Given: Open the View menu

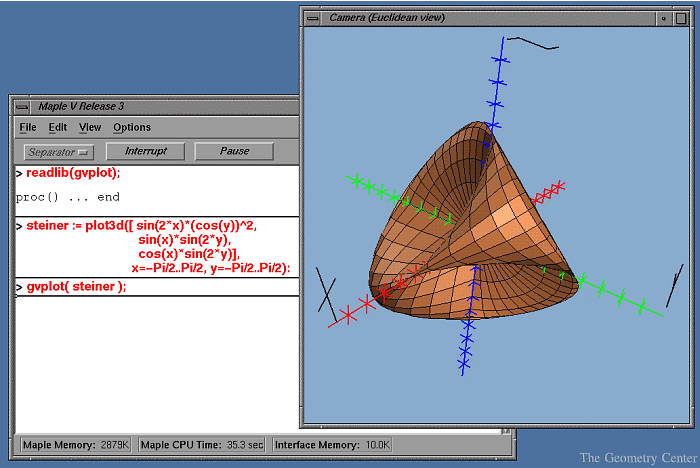Looking at the screenshot, I should [x=90, y=127].
